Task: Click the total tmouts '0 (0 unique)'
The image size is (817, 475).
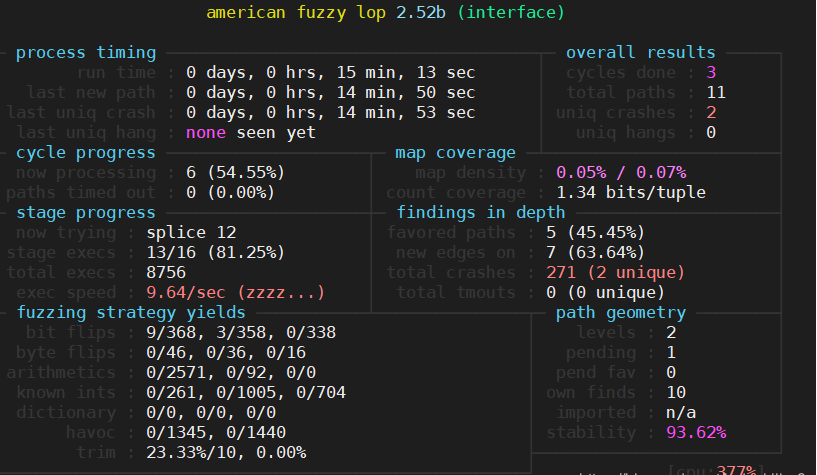Action: pos(605,293)
